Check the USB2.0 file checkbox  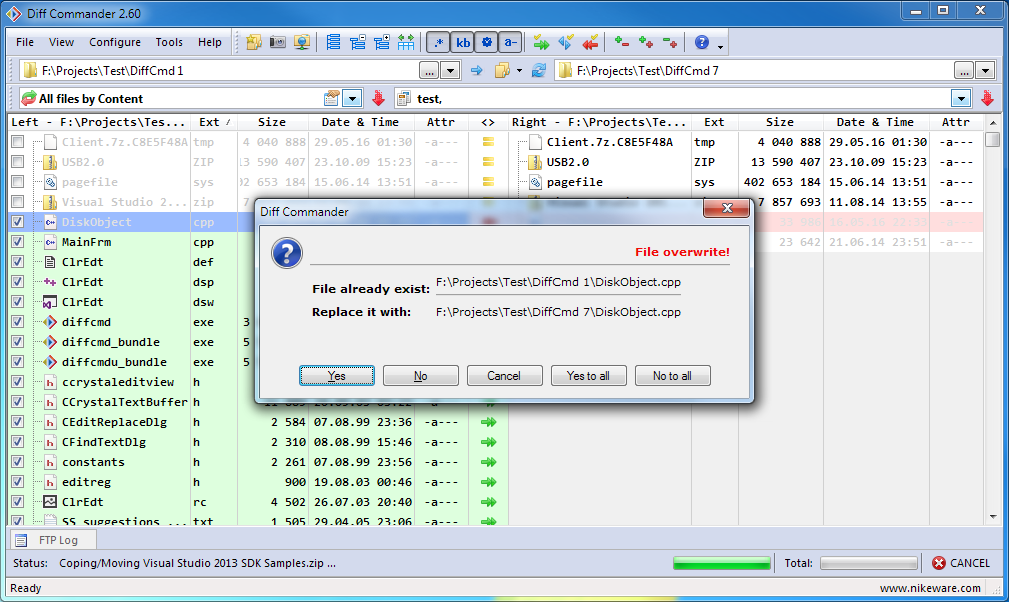point(17,162)
